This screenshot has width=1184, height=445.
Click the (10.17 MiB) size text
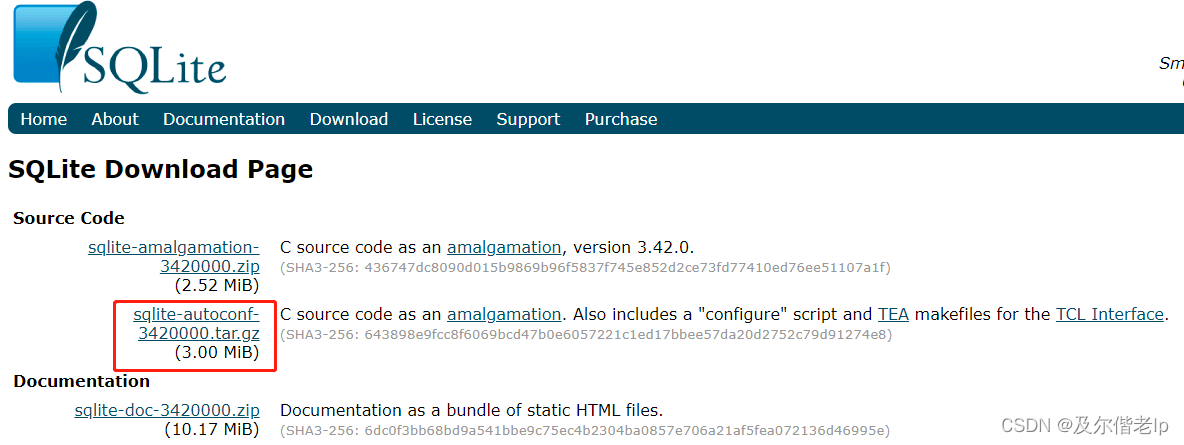[x=212, y=430]
